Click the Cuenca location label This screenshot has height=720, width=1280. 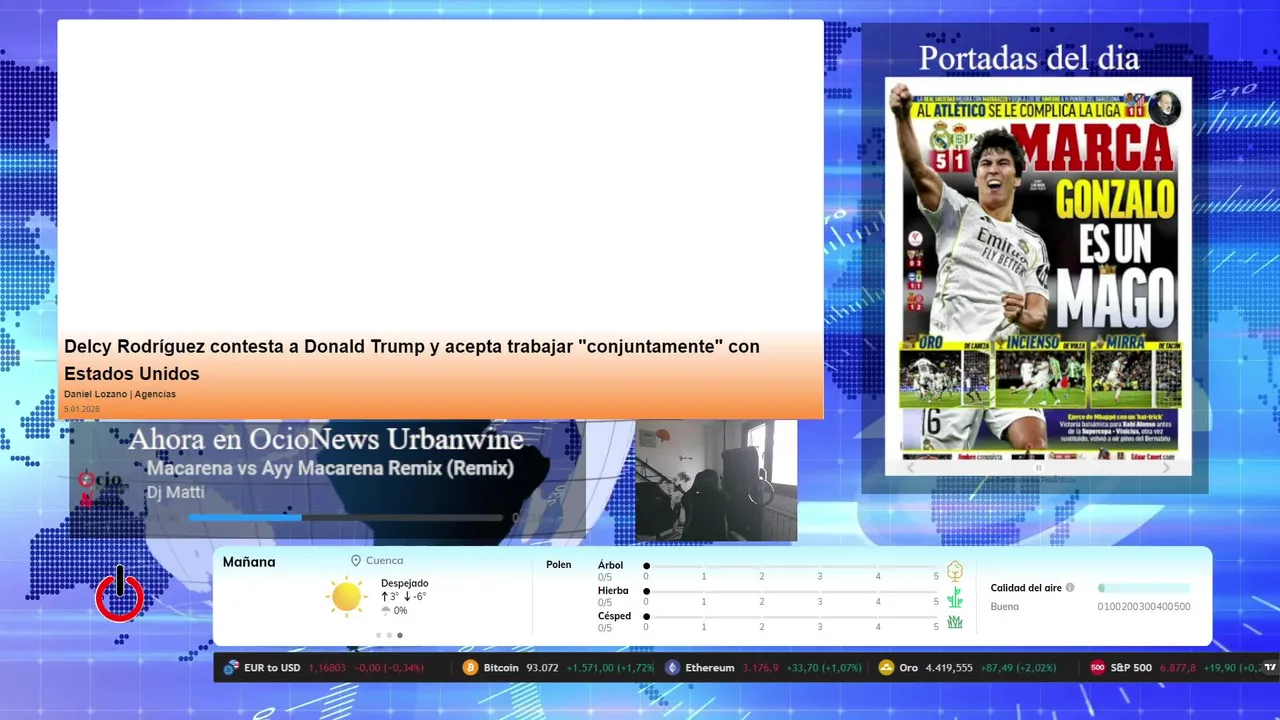[x=385, y=561]
